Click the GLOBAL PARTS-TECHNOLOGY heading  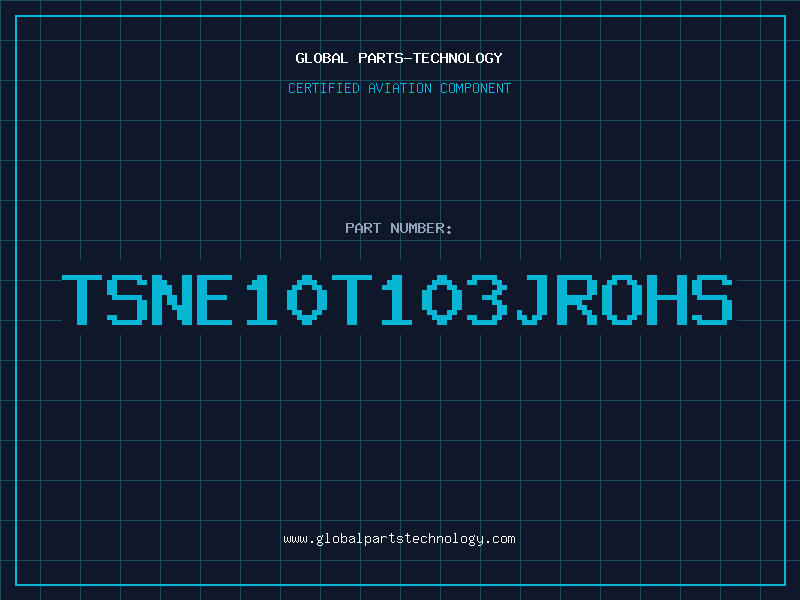(x=399, y=58)
